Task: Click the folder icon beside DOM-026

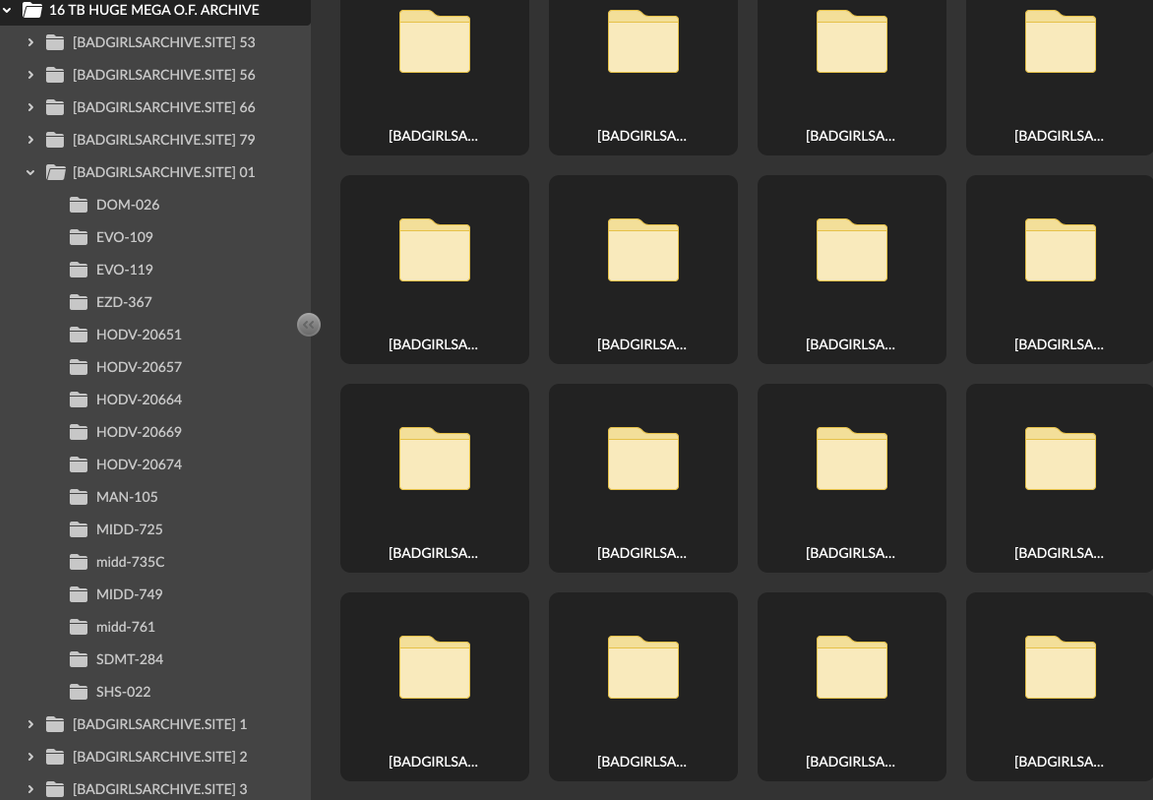Action: 79,204
